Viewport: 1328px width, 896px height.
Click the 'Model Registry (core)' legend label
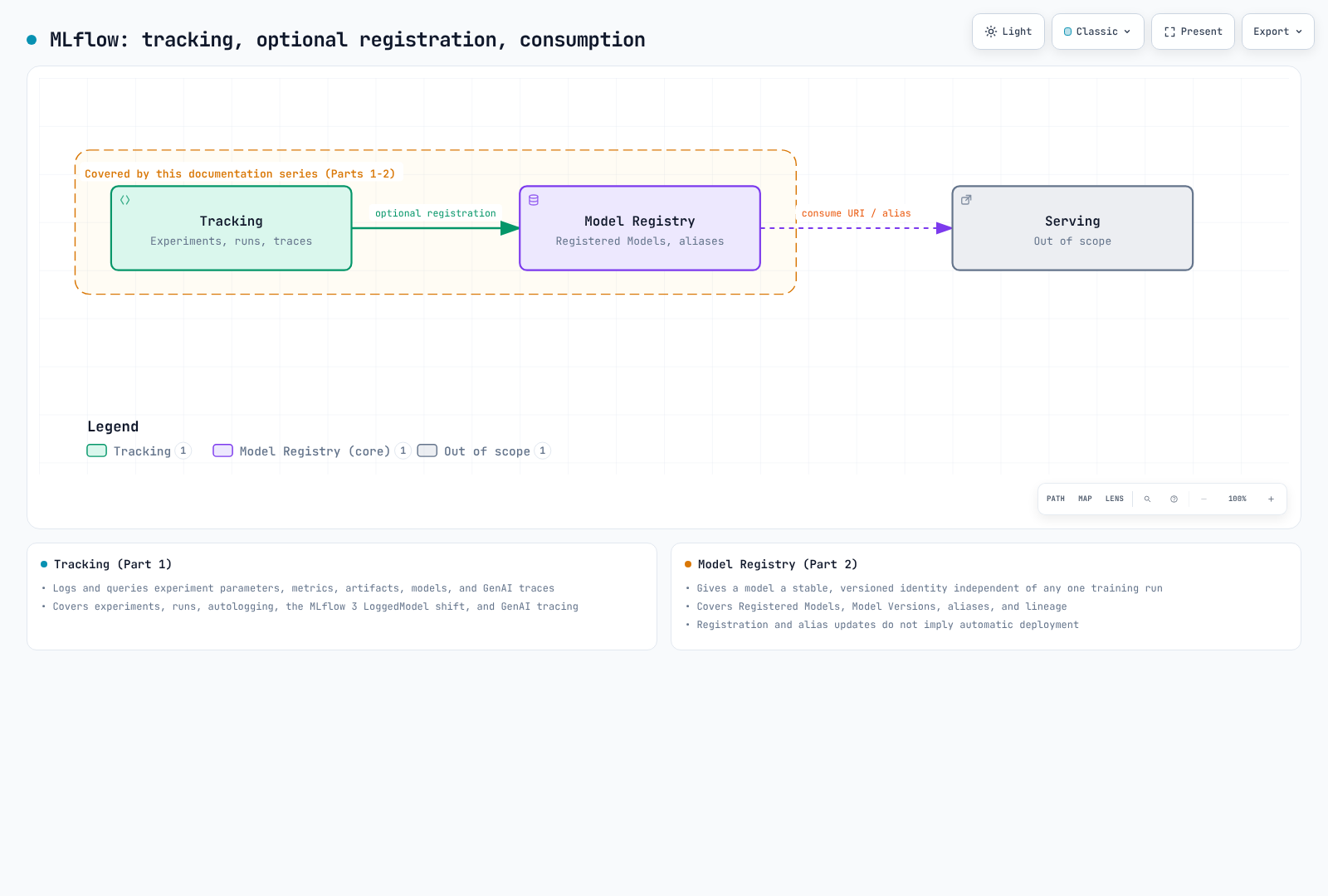pyautogui.click(x=315, y=451)
